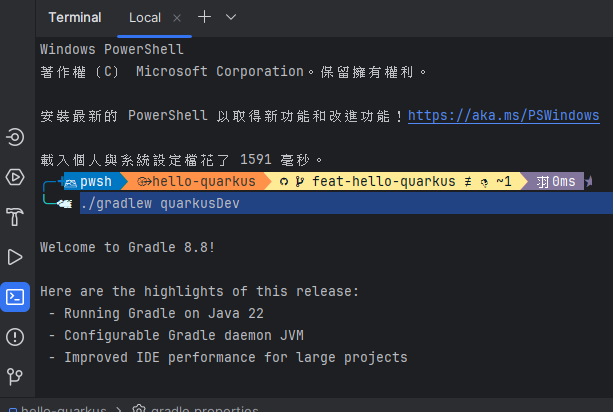The image size is (613, 412).
Task: Toggle the Terminal tool window icon
Action: tap(15, 297)
